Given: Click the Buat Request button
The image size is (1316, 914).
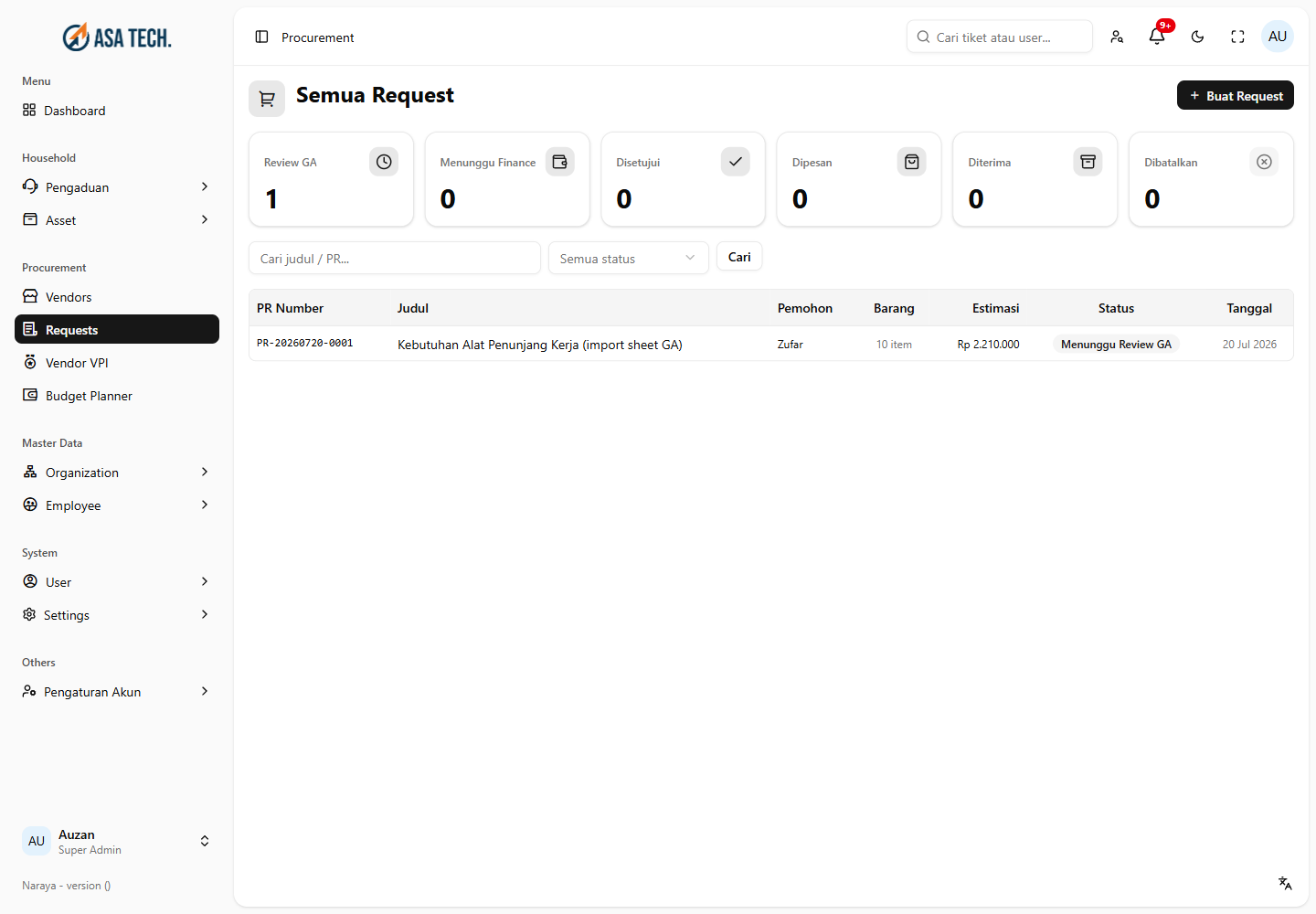Looking at the screenshot, I should (x=1235, y=95).
